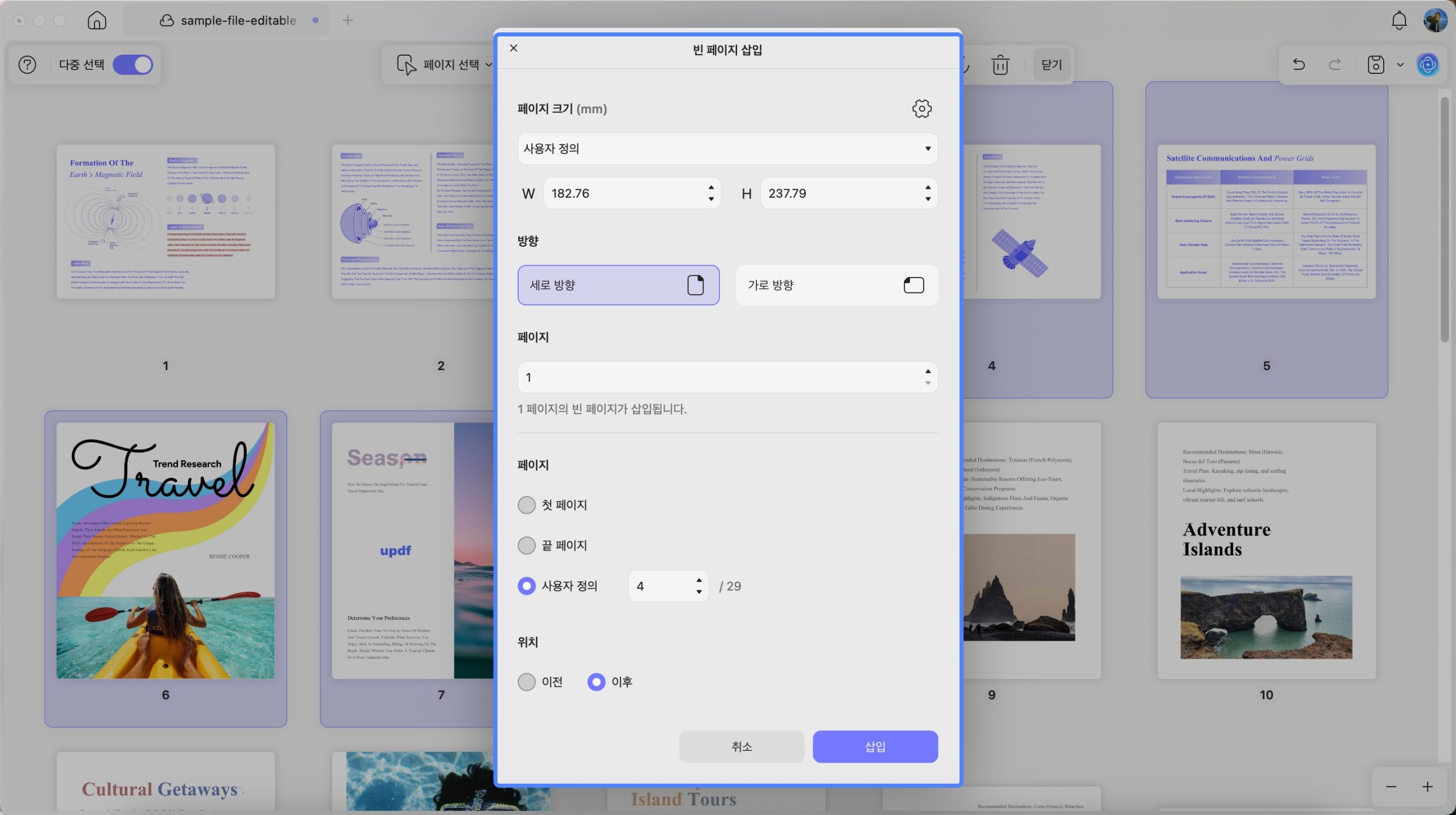Select page 2 thumbnail
The width and height of the screenshot is (1456, 815).
click(413, 222)
